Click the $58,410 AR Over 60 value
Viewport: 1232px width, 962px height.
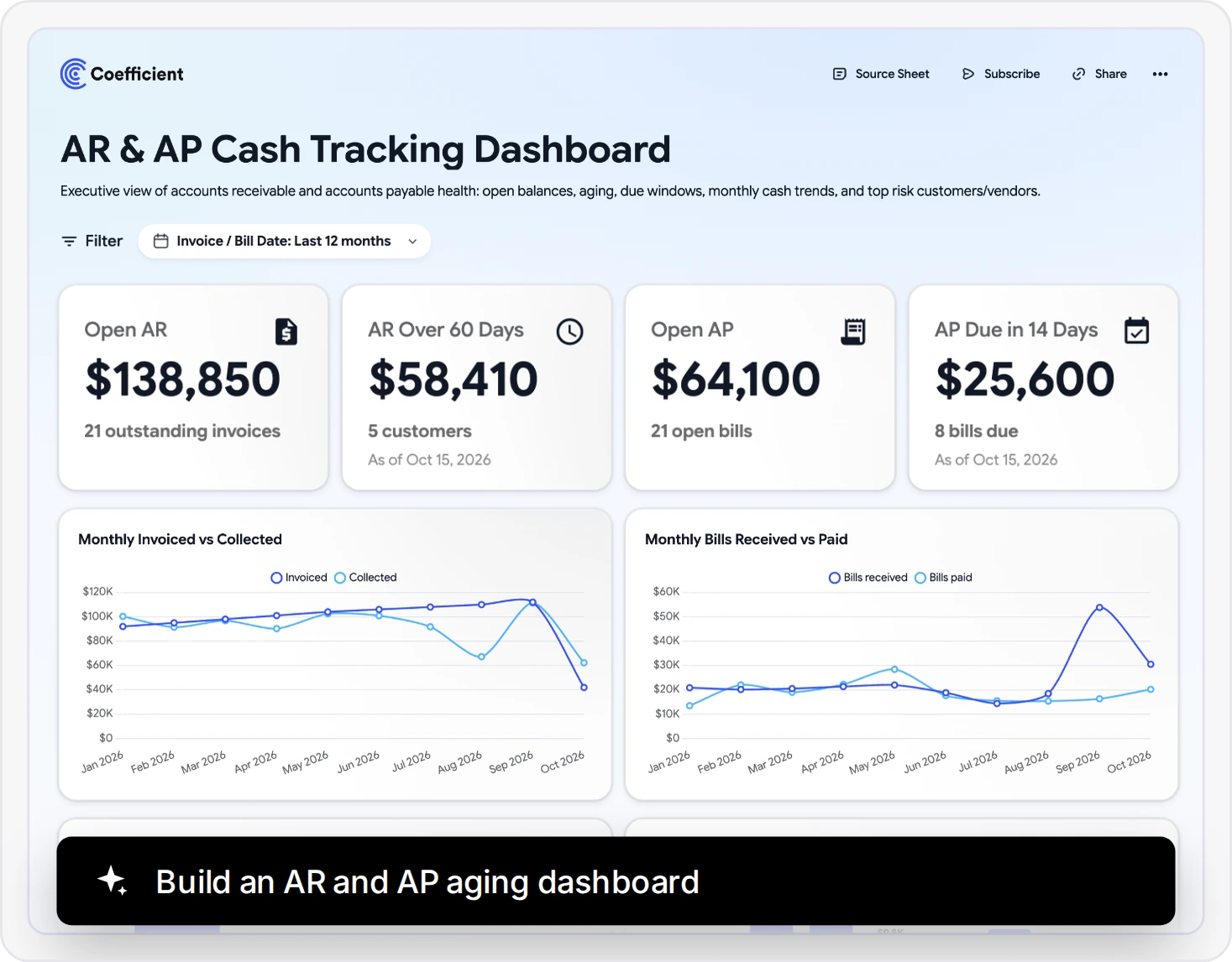453,379
